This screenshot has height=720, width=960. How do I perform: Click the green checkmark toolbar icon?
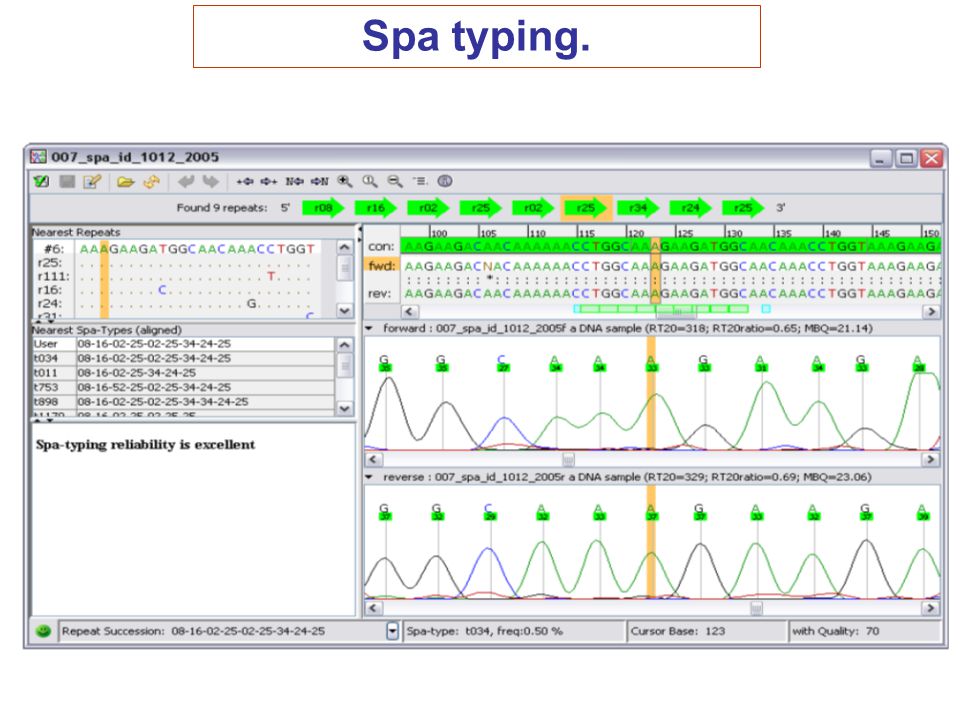pyautogui.click(x=42, y=181)
